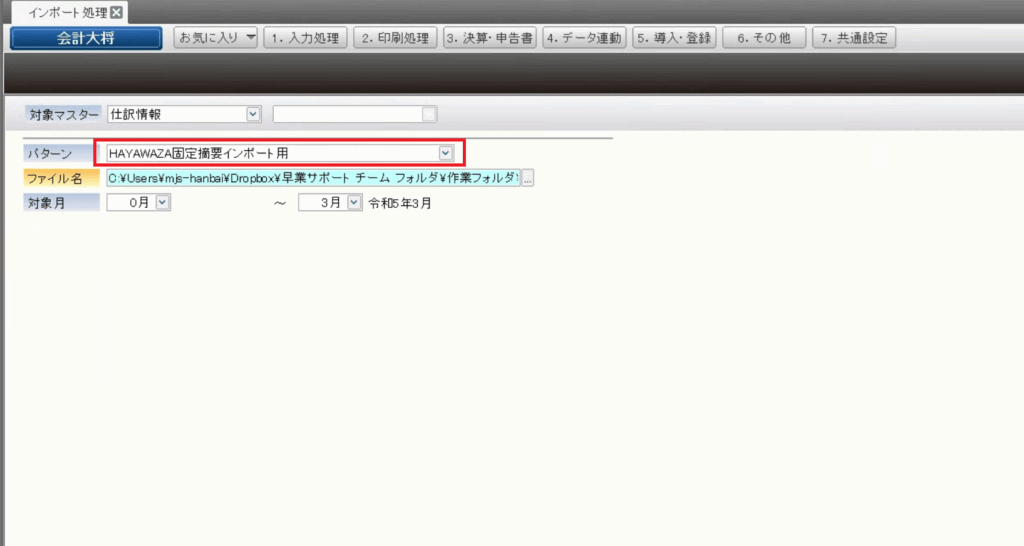
Task: Click the disabled dropdown arrow beside empty field
Action: [429, 114]
